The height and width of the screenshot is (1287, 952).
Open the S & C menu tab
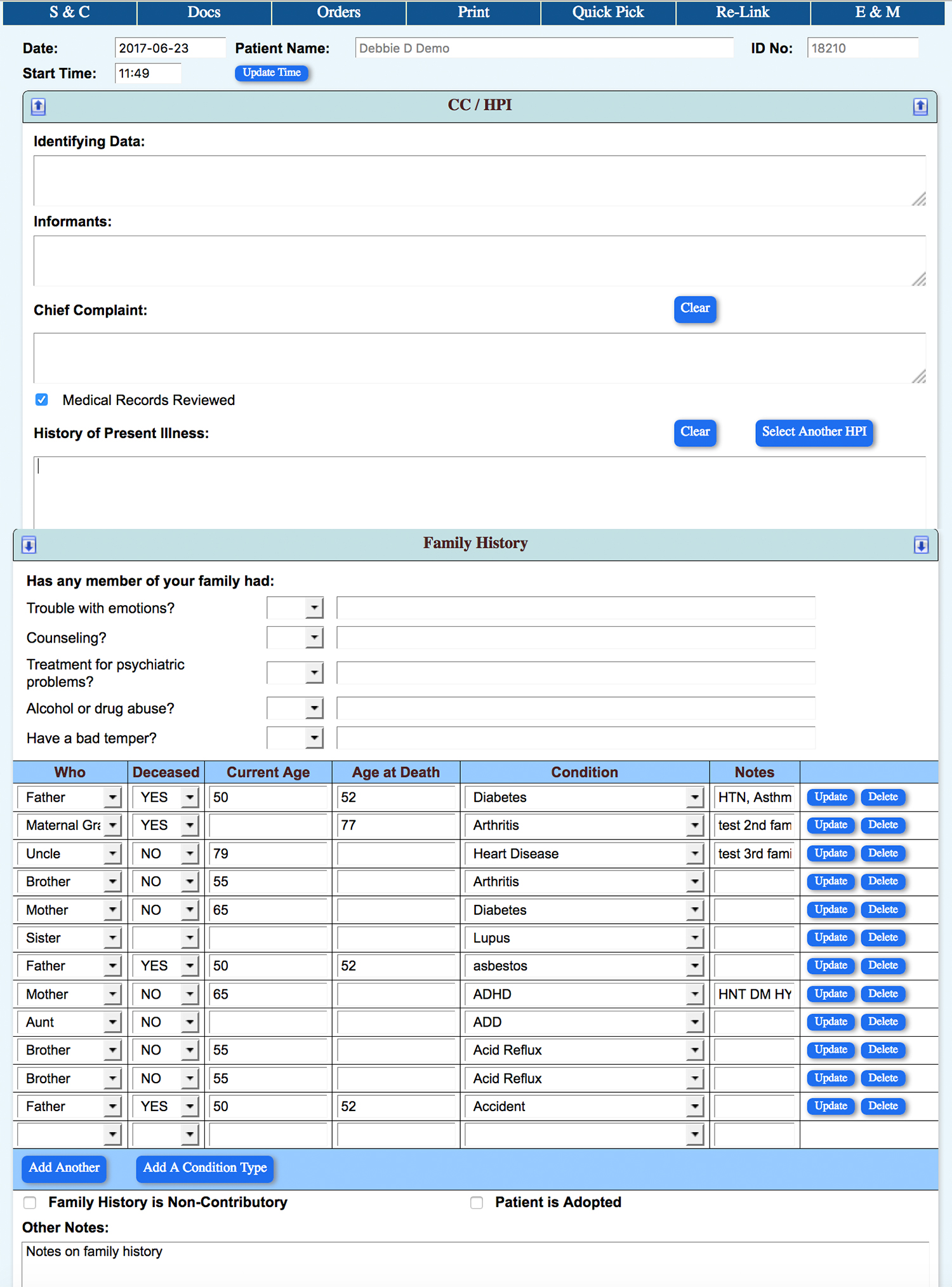point(70,12)
